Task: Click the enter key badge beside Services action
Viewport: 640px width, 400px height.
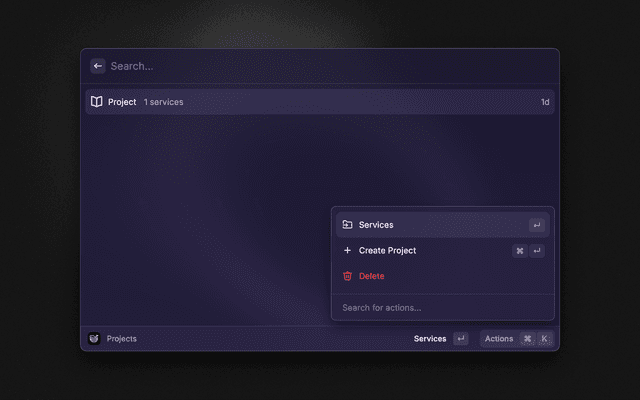Action: point(537,226)
